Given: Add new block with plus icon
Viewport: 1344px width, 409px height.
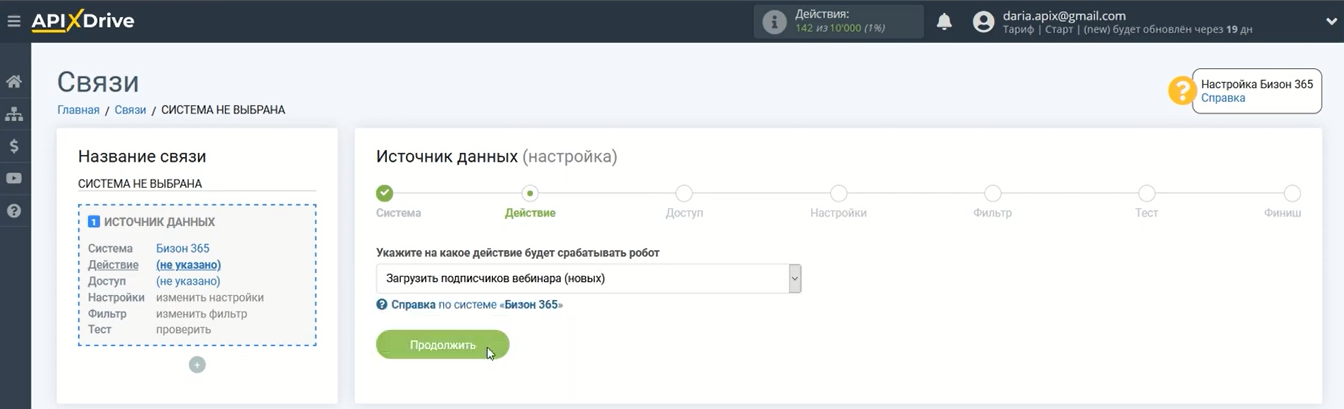Looking at the screenshot, I should pos(197,365).
